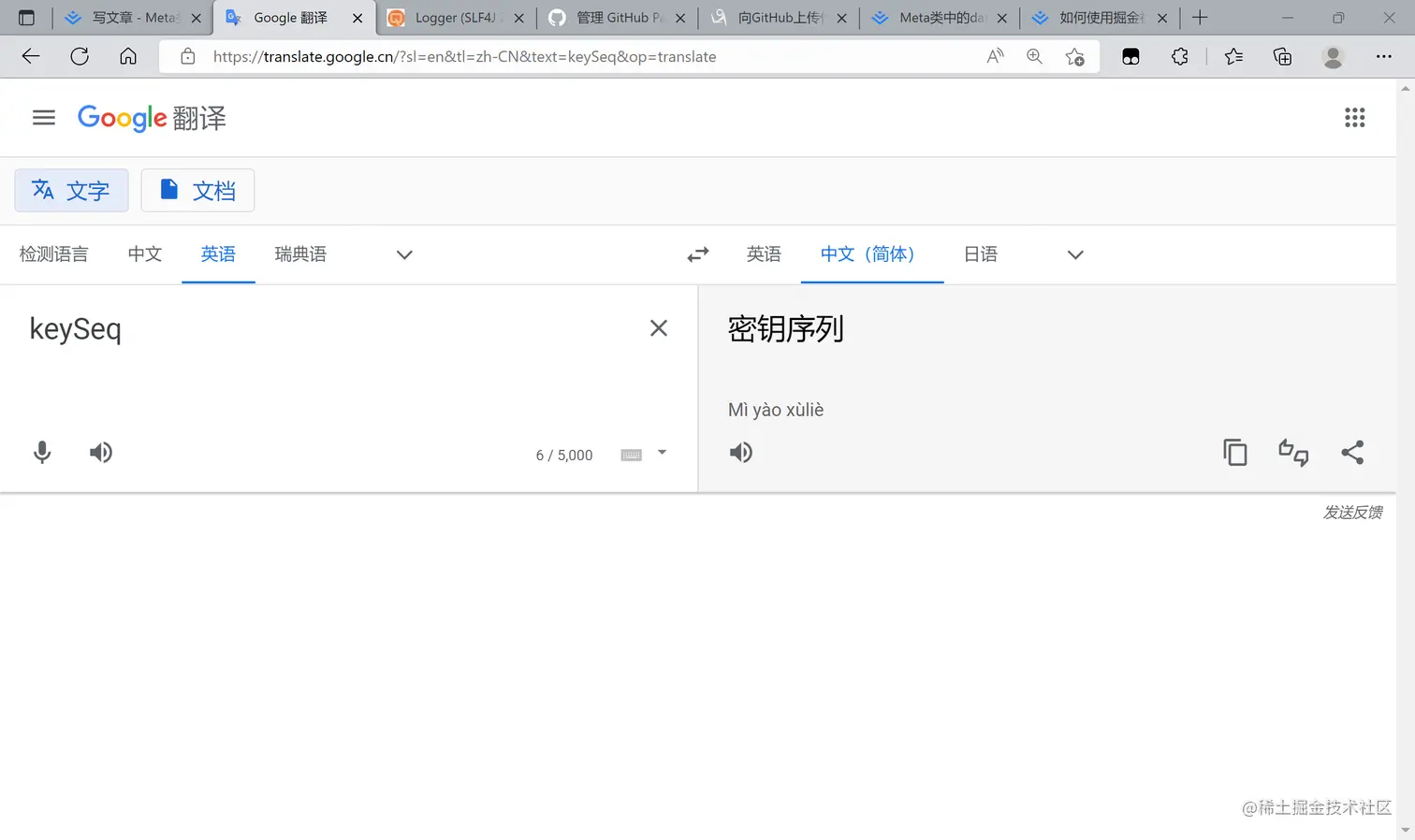This screenshot has height=840, width=1415.
Task: Click the address bar URL
Action: coord(464,57)
